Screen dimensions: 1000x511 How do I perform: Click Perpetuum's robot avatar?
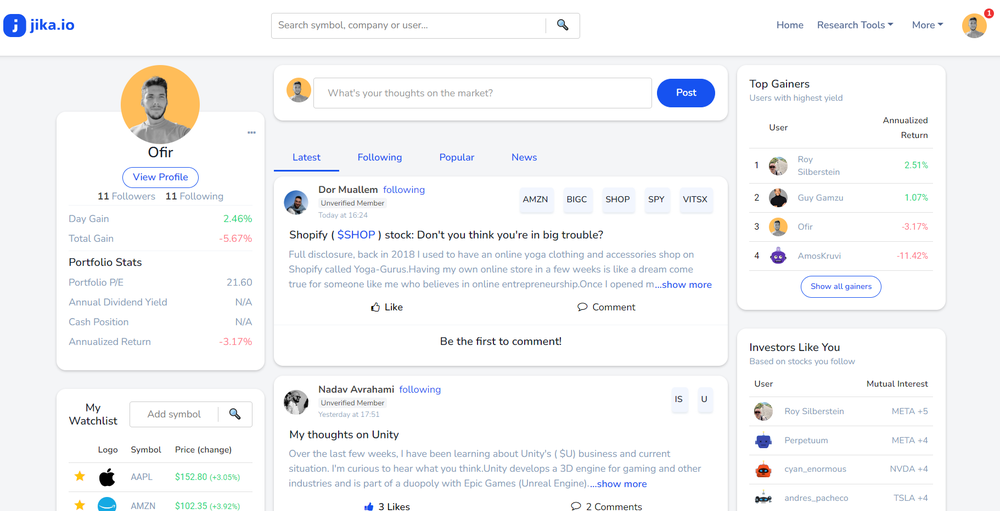coord(763,440)
